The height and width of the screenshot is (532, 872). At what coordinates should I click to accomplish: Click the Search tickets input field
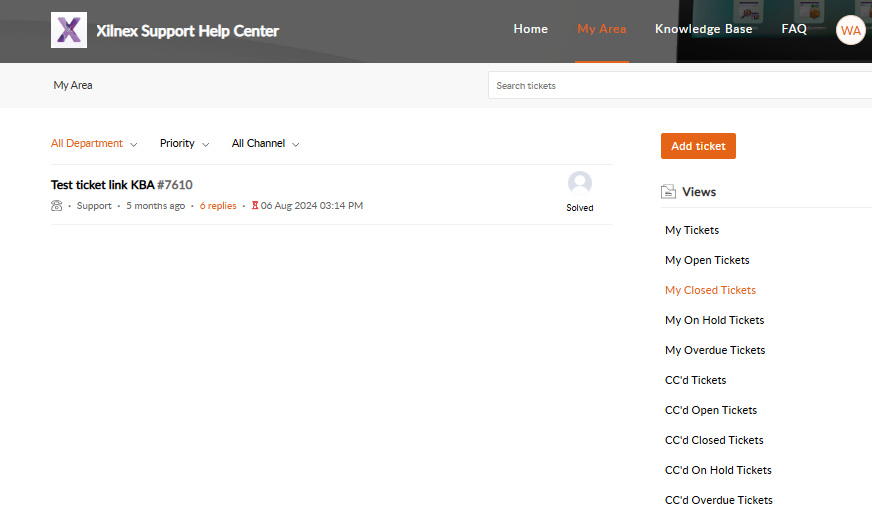[x=680, y=86]
